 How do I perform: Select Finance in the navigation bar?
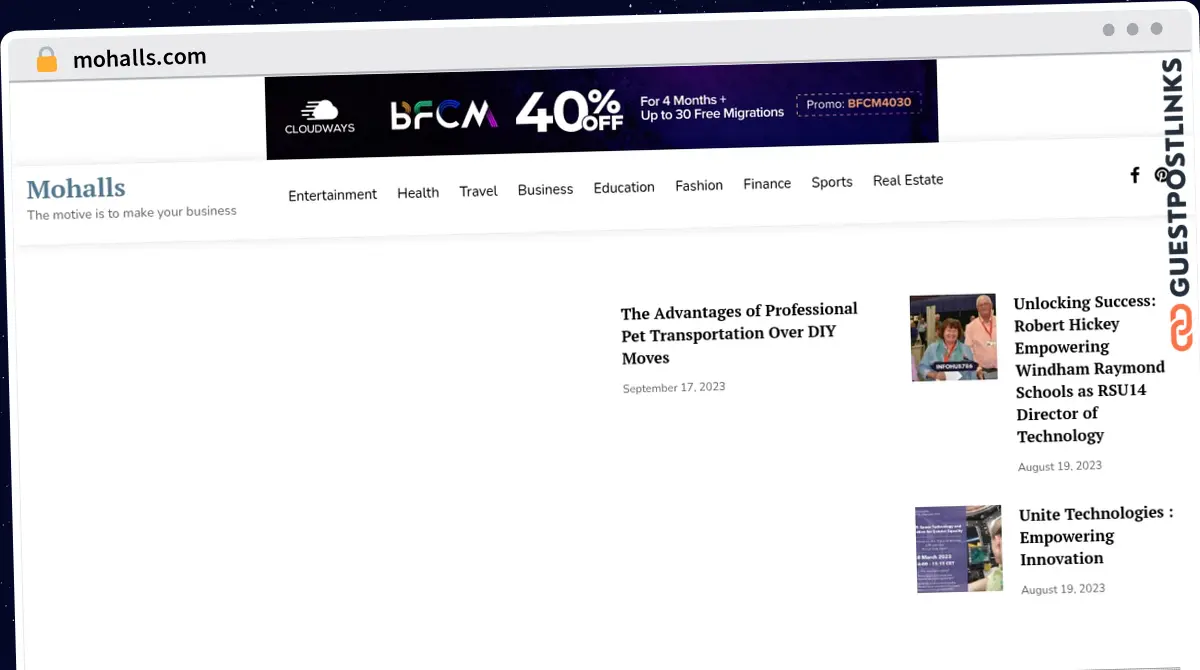point(767,184)
